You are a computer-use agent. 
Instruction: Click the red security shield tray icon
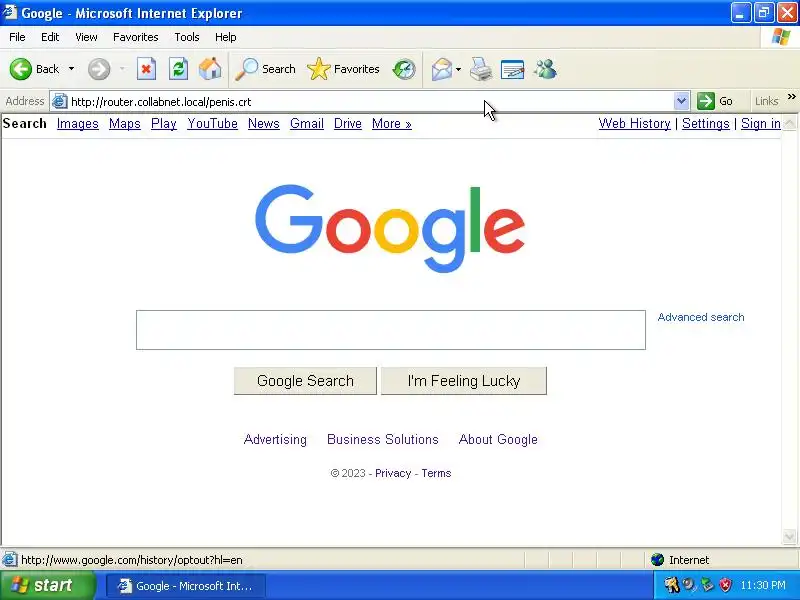click(x=726, y=585)
